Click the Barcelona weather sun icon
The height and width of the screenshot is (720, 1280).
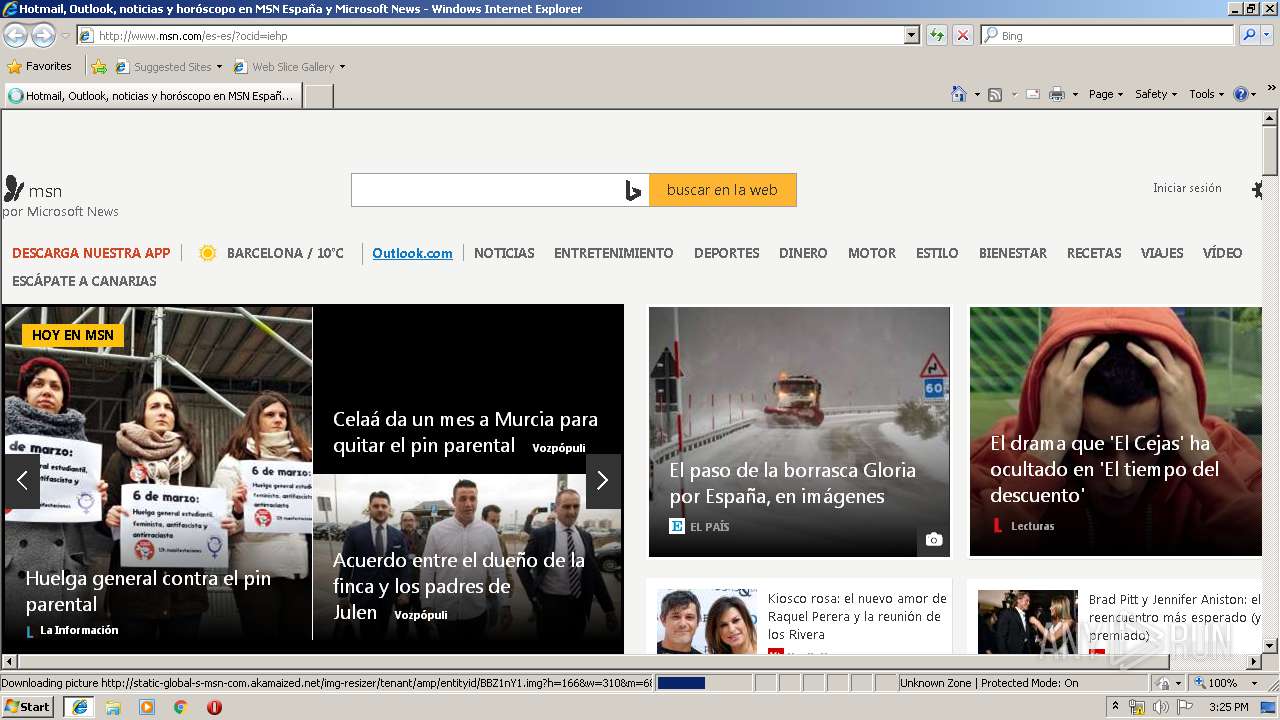click(x=207, y=253)
